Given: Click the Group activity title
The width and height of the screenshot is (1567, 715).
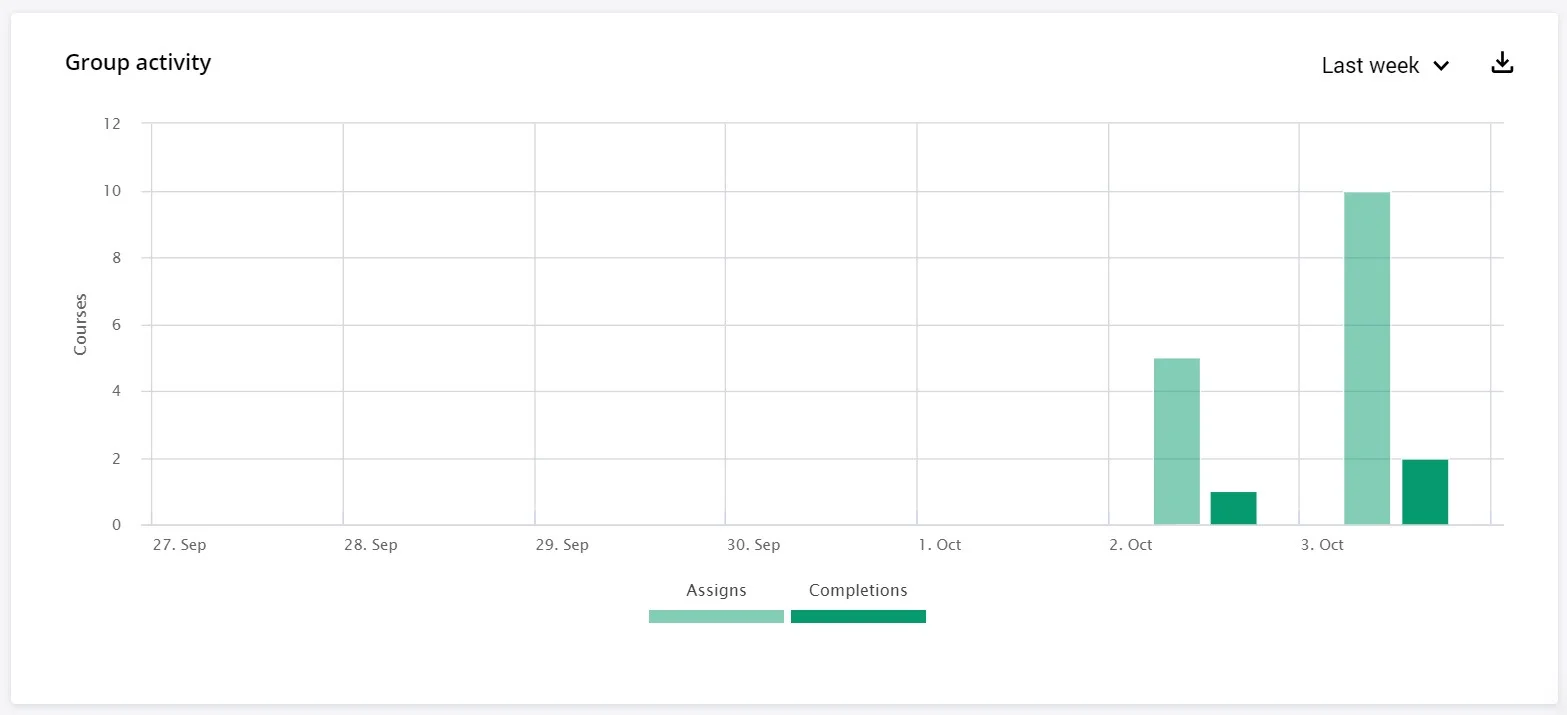Looking at the screenshot, I should (x=137, y=62).
